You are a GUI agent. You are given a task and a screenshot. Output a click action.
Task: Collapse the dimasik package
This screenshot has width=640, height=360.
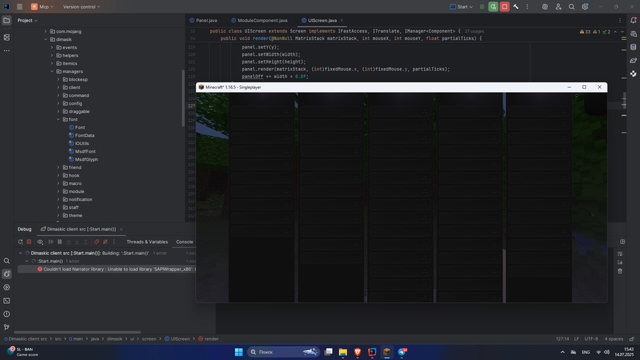46,40
